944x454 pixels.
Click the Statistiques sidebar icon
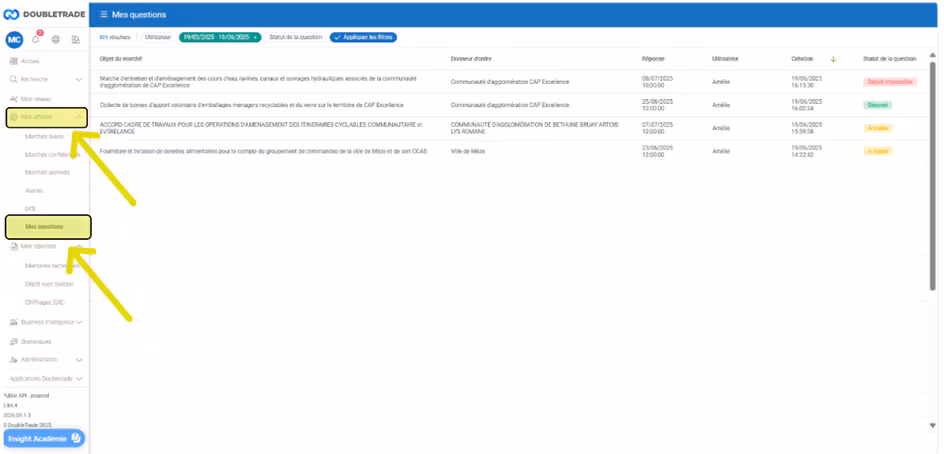[x=13, y=341]
